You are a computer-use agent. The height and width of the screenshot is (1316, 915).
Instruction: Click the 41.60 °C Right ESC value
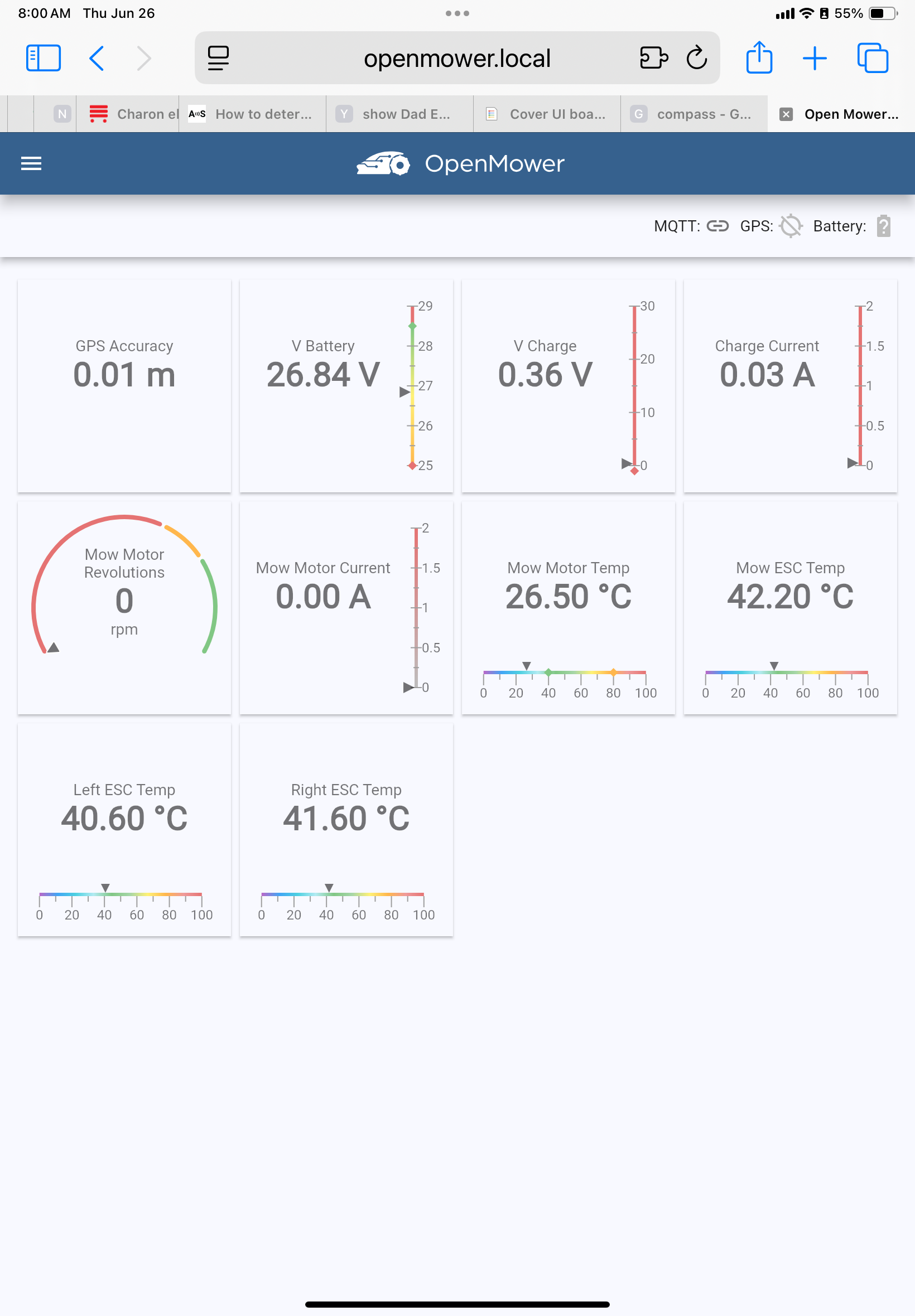[x=346, y=818]
